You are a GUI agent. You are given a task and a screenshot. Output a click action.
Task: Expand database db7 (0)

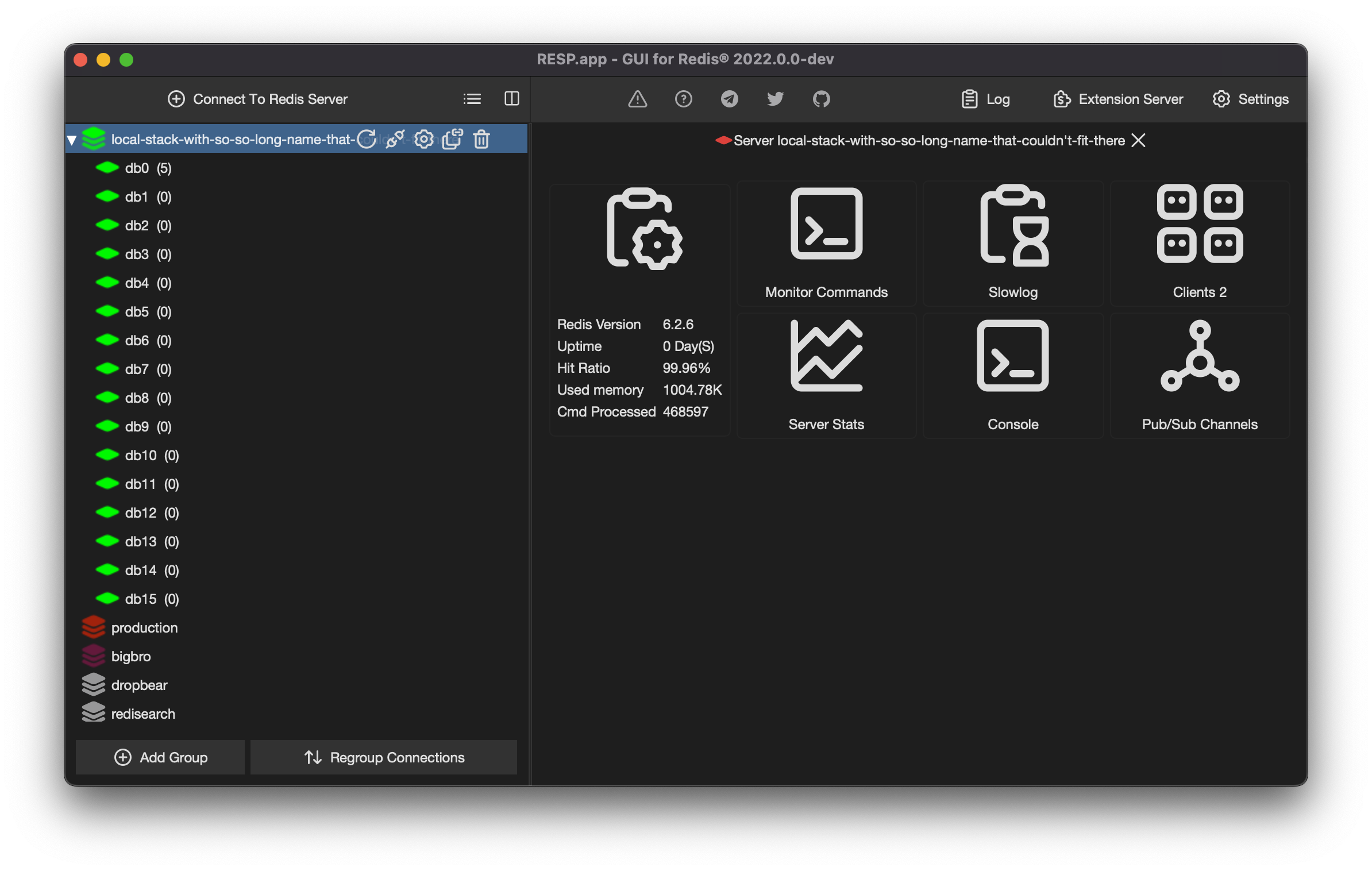[x=296, y=369]
